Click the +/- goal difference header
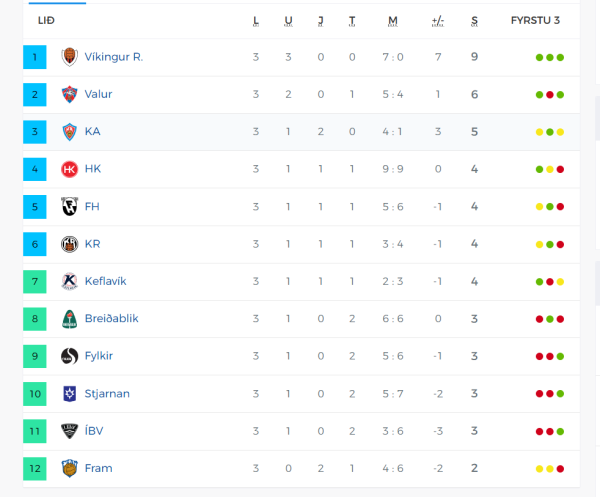This screenshot has width=600, height=497. click(x=438, y=21)
